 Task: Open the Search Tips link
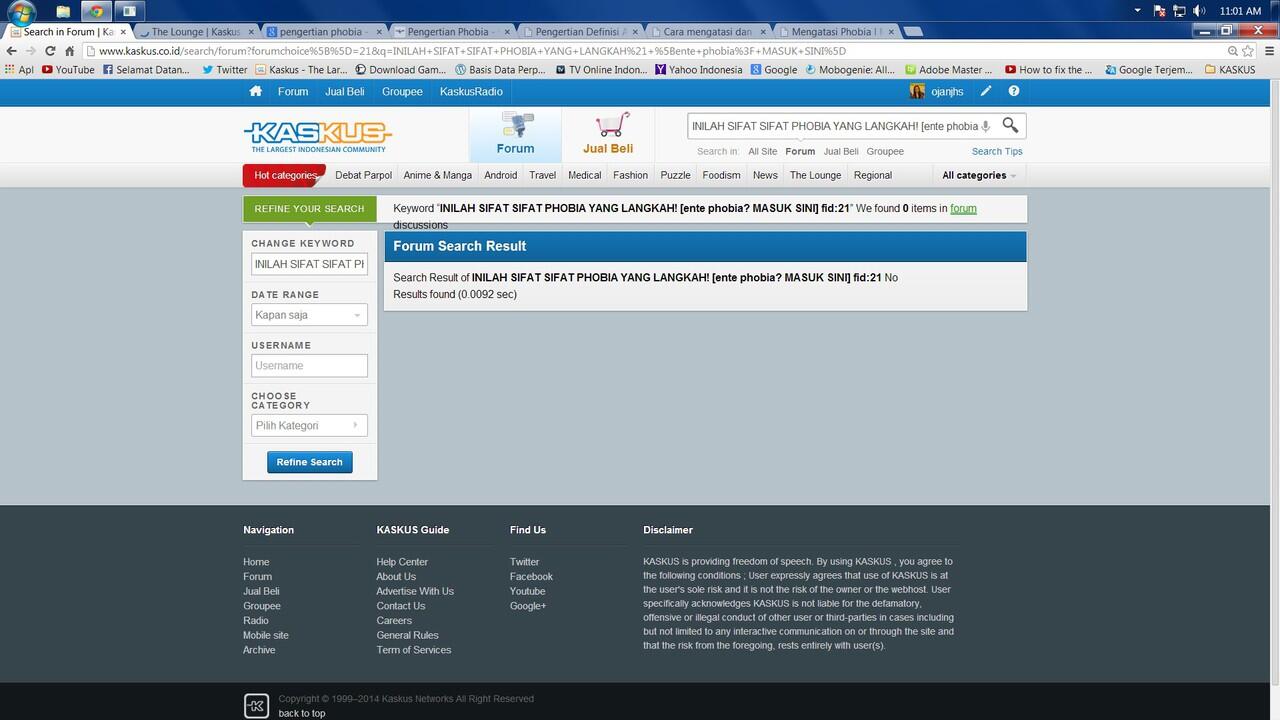(x=997, y=152)
